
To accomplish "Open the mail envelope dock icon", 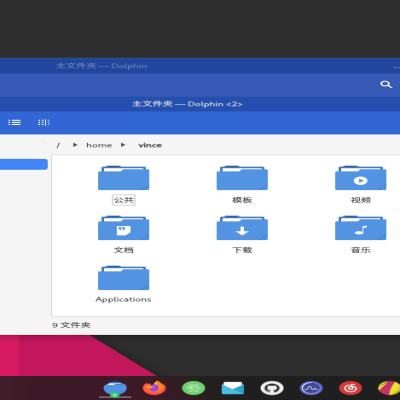I will tap(233, 388).
